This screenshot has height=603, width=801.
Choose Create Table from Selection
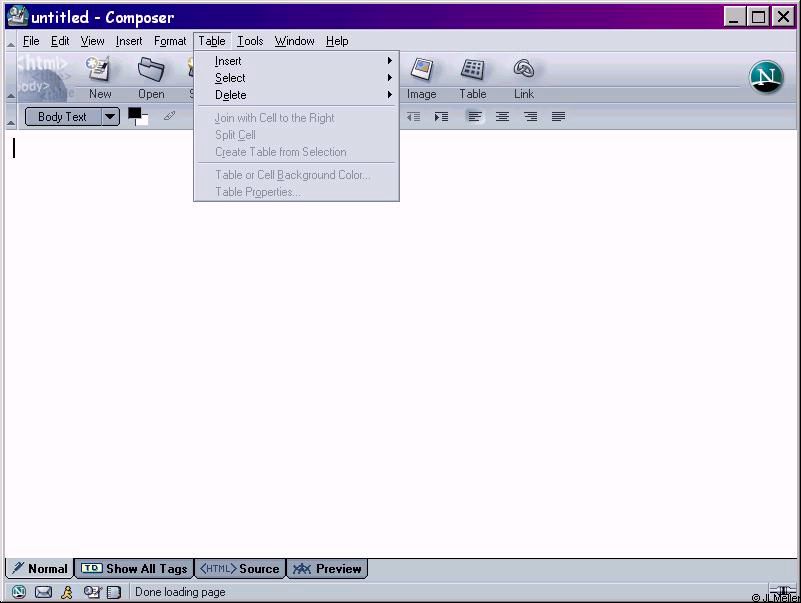click(296, 152)
